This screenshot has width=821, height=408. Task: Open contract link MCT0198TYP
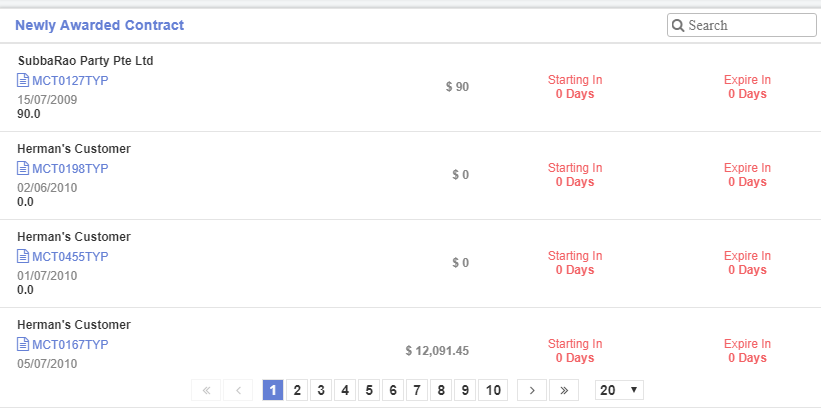tap(70, 169)
